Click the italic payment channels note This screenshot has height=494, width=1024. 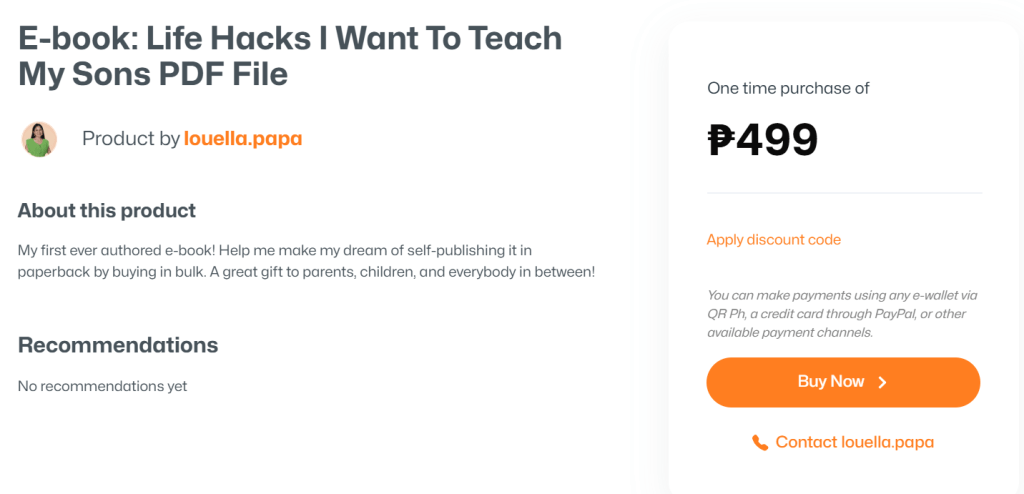click(842, 313)
